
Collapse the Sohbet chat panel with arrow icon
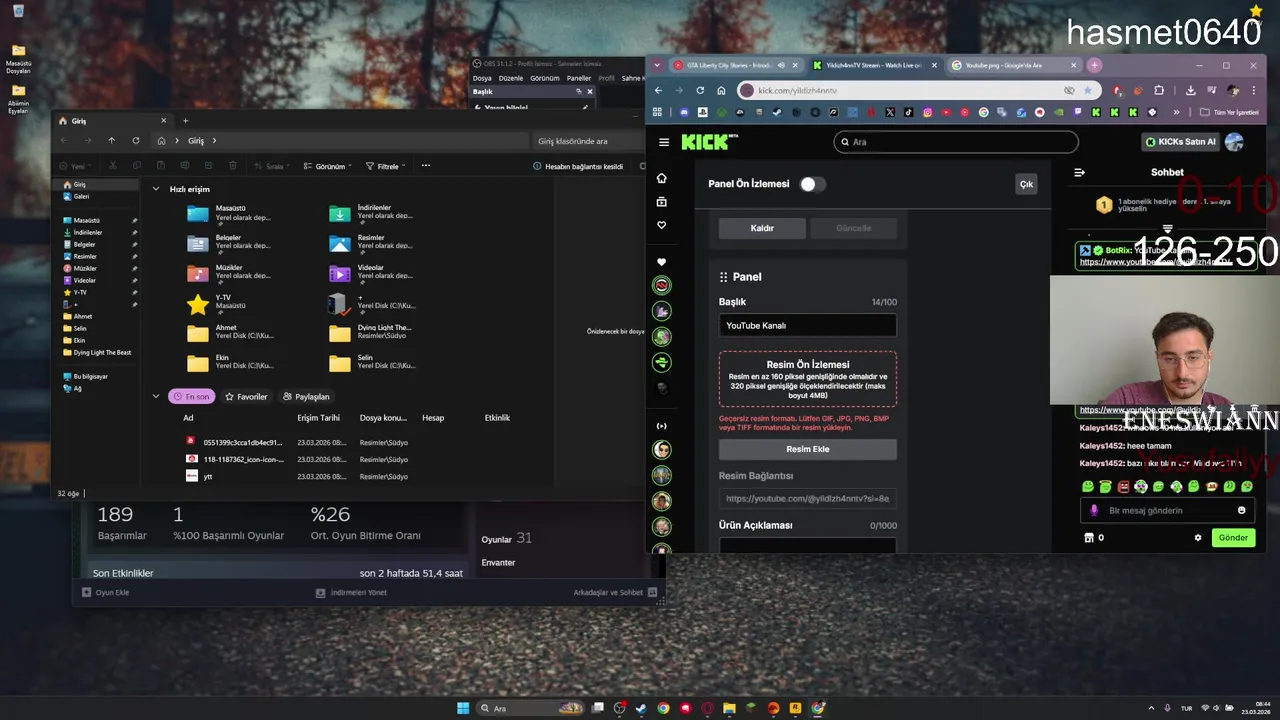(x=1079, y=172)
